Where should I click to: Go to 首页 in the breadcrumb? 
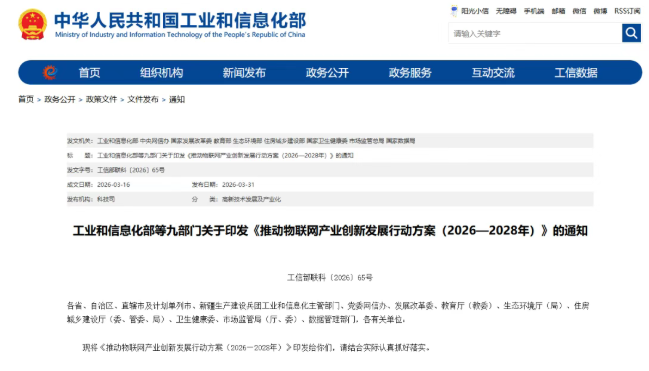click(26, 99)
